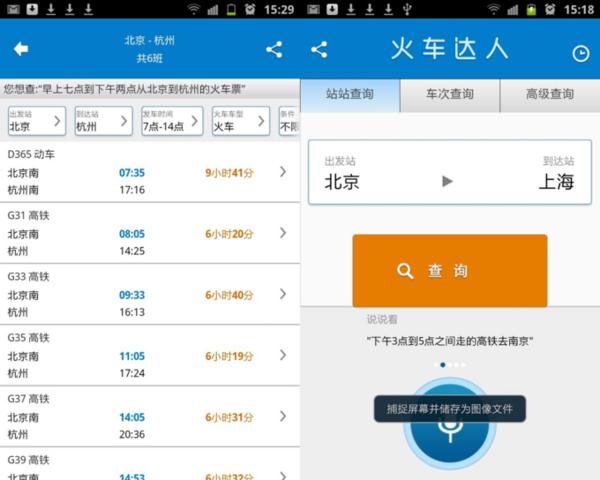Tap alarm clock icon in left status bar

pos(250,9)
